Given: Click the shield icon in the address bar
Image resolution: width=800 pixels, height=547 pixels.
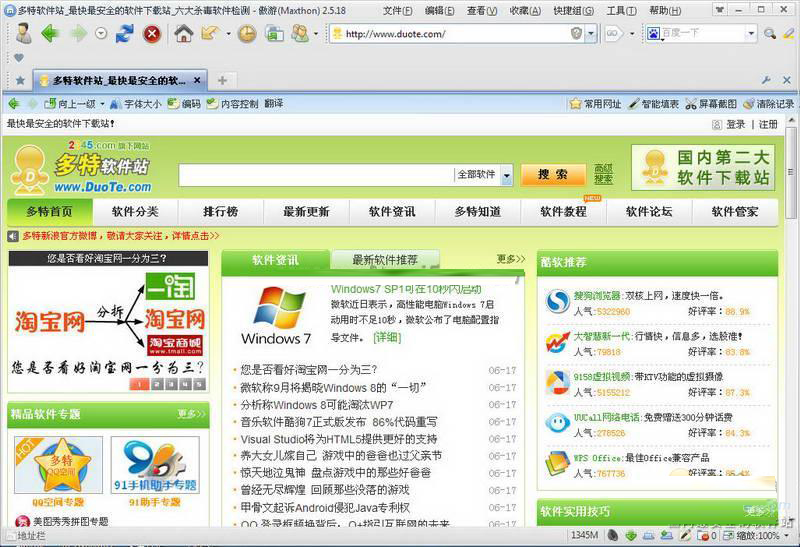Looking at the screenshot, I should 576,34.
